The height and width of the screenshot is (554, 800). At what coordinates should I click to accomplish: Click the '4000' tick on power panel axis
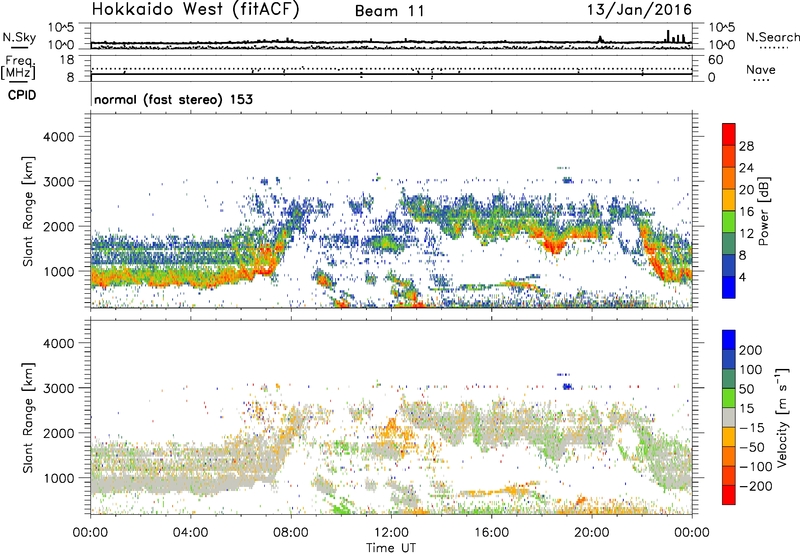[x=59, y=137]
